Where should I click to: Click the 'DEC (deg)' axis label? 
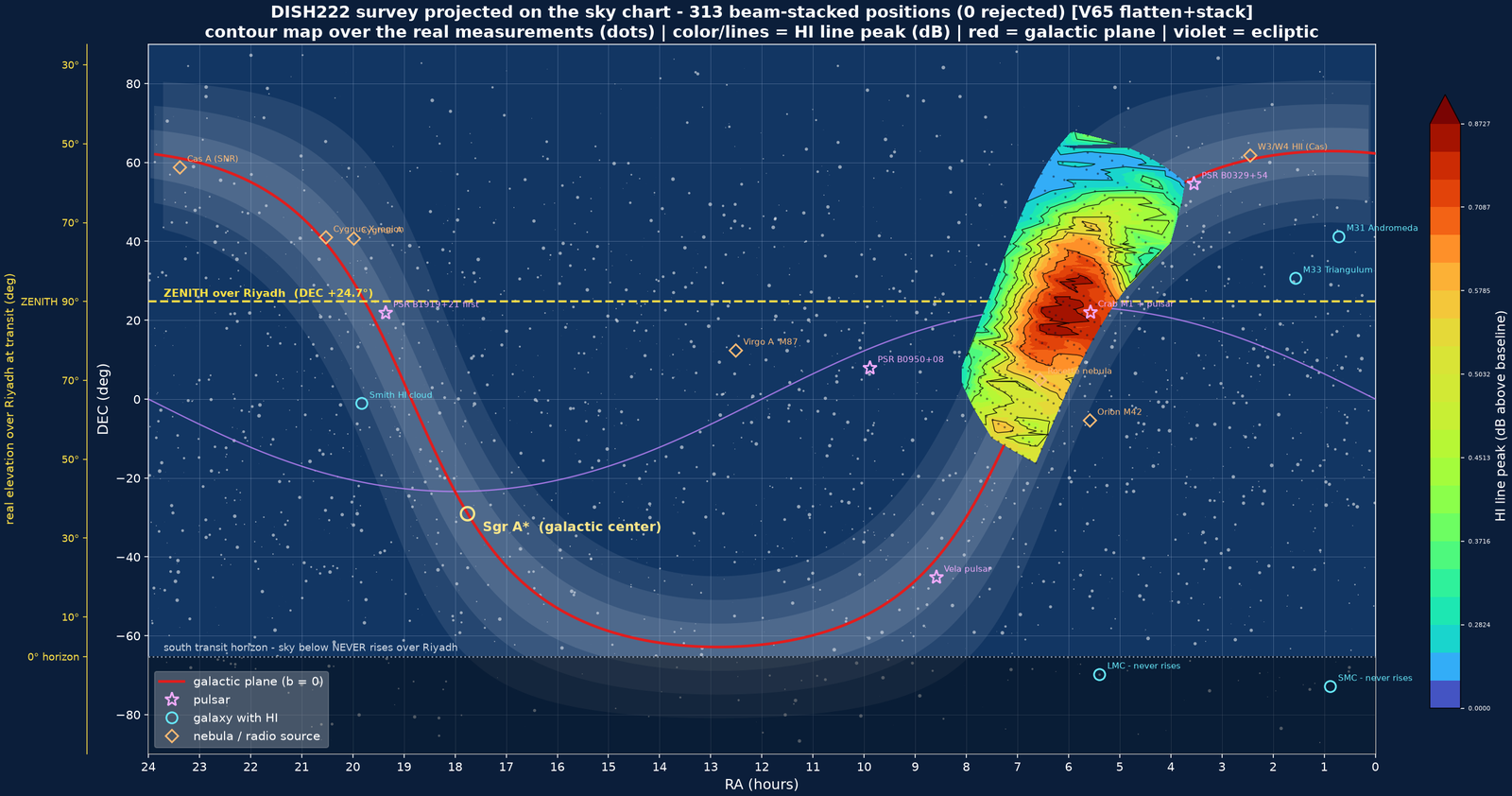point(104,399)
